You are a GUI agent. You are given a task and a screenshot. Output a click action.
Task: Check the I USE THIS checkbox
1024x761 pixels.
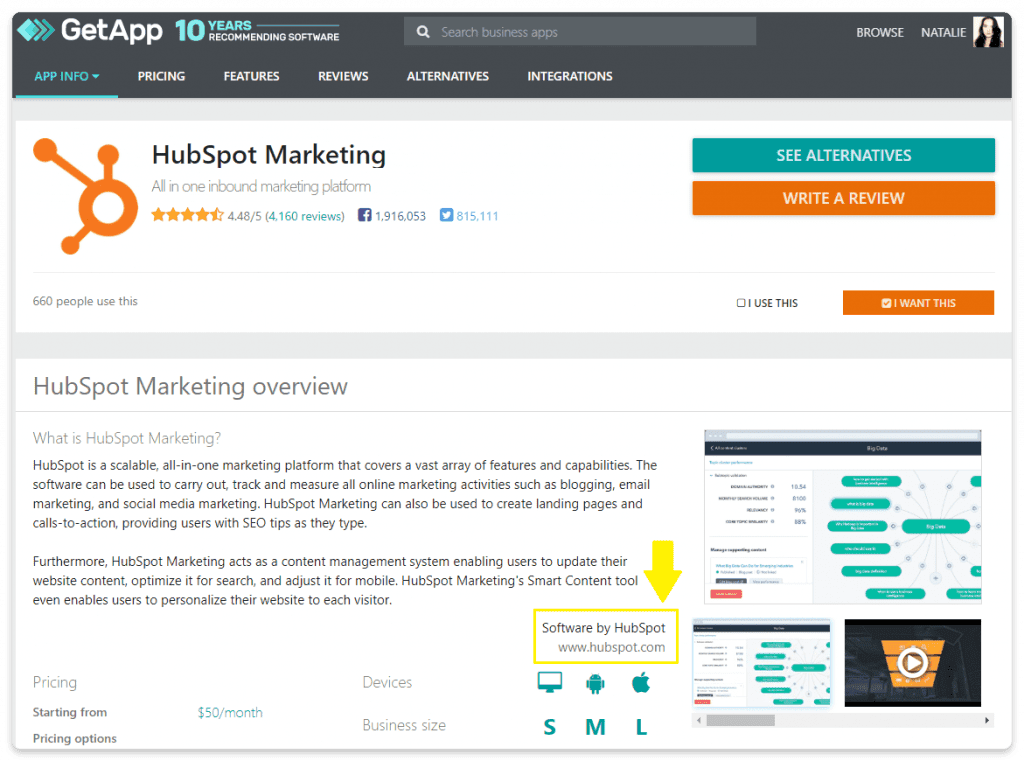click(x=741, y=303)
